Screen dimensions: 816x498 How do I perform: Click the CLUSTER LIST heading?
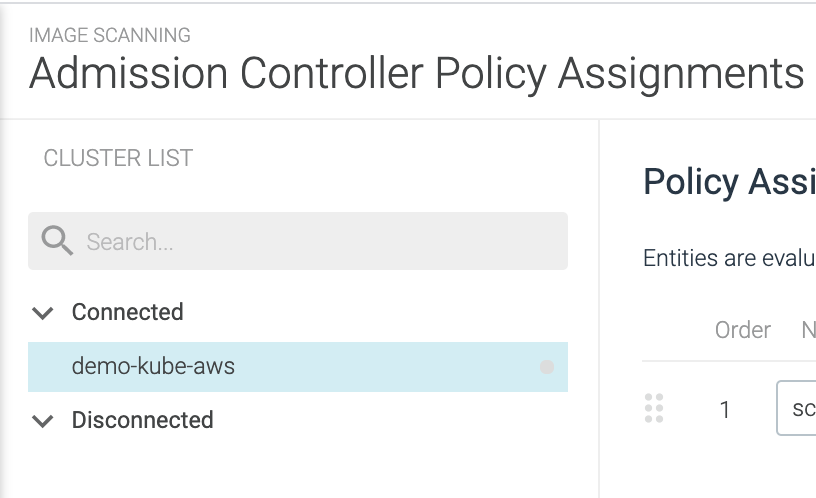118,158
